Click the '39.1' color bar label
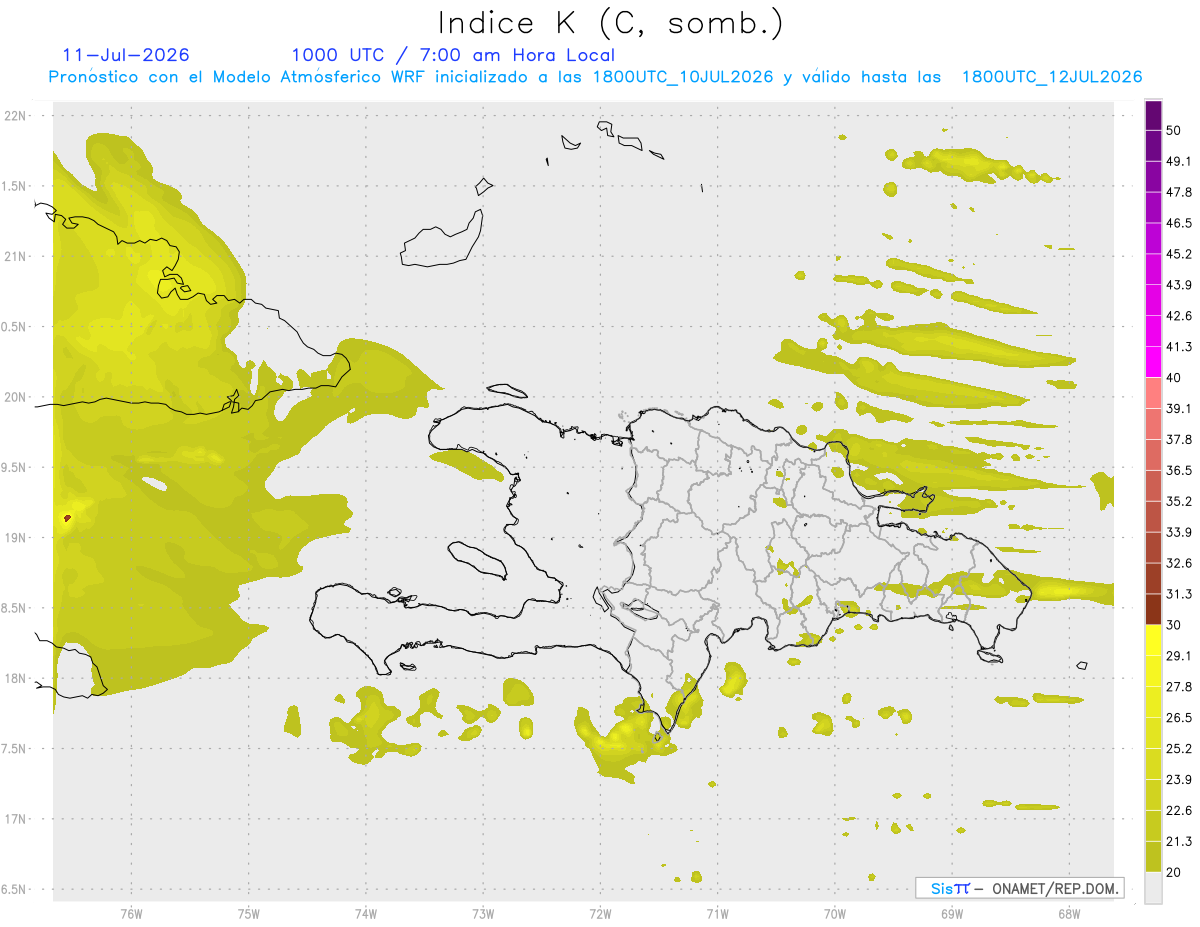 pos(1179,409)
